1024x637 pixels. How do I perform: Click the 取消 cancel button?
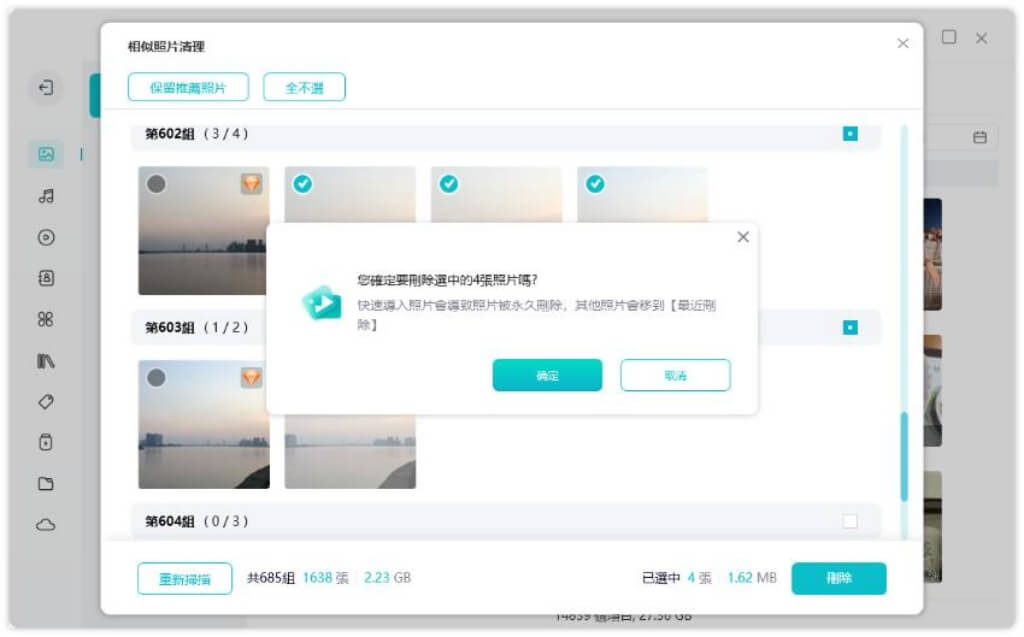click(x=675, y=375)
